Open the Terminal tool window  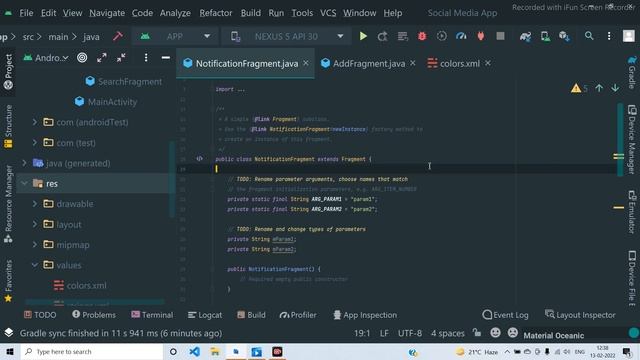click(152, 315)
